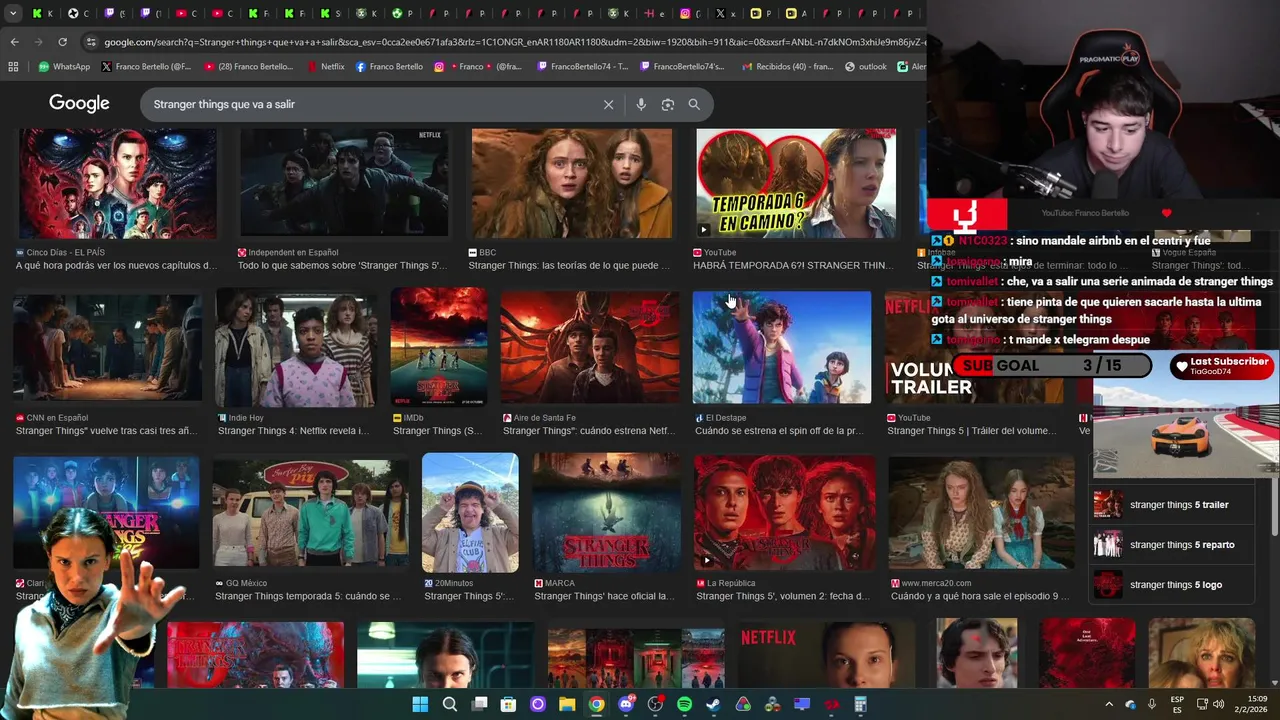Open the Chrome apps grid shortcut
This screenshot has width=1280, height=720.
pos(13,67)
